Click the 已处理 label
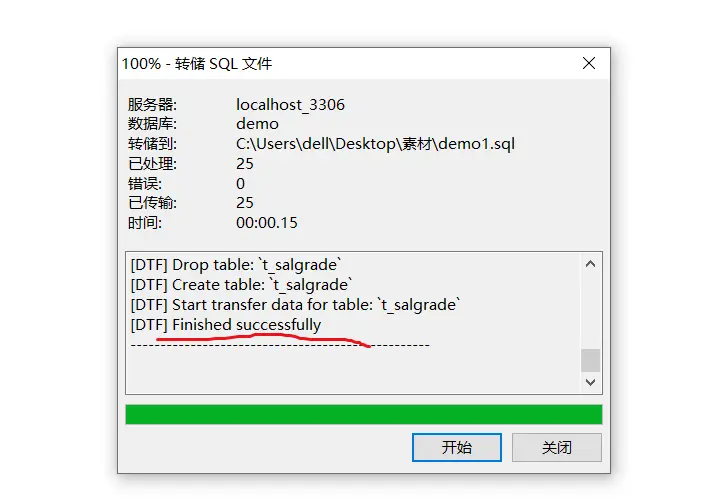The image size is (723, 498). [x=152, y=164]
